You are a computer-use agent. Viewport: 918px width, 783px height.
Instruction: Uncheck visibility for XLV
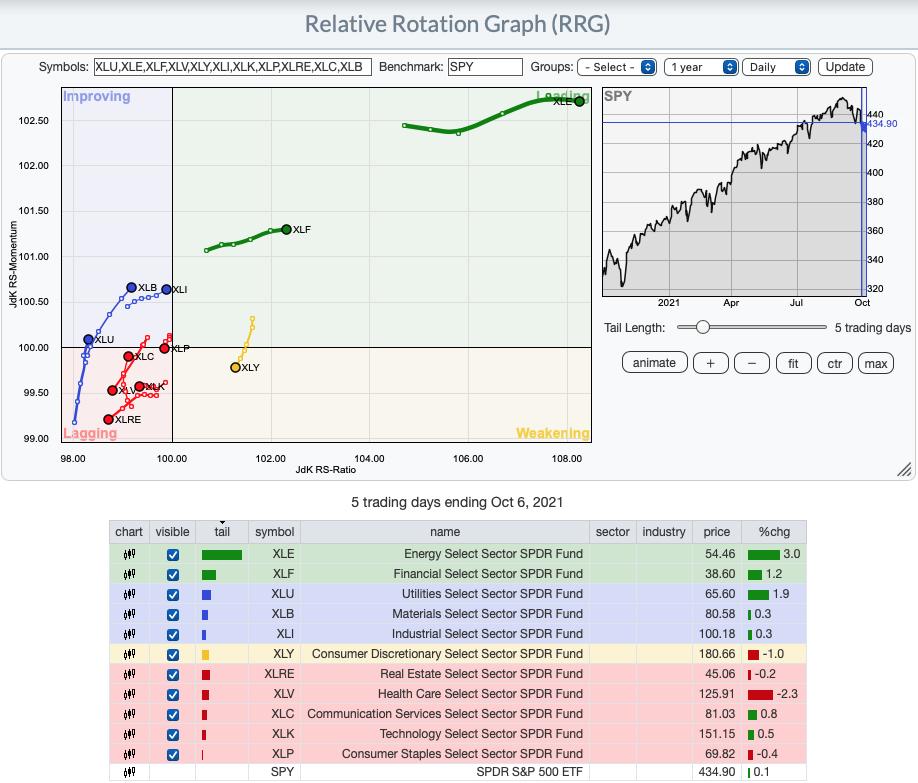(173, 695)
